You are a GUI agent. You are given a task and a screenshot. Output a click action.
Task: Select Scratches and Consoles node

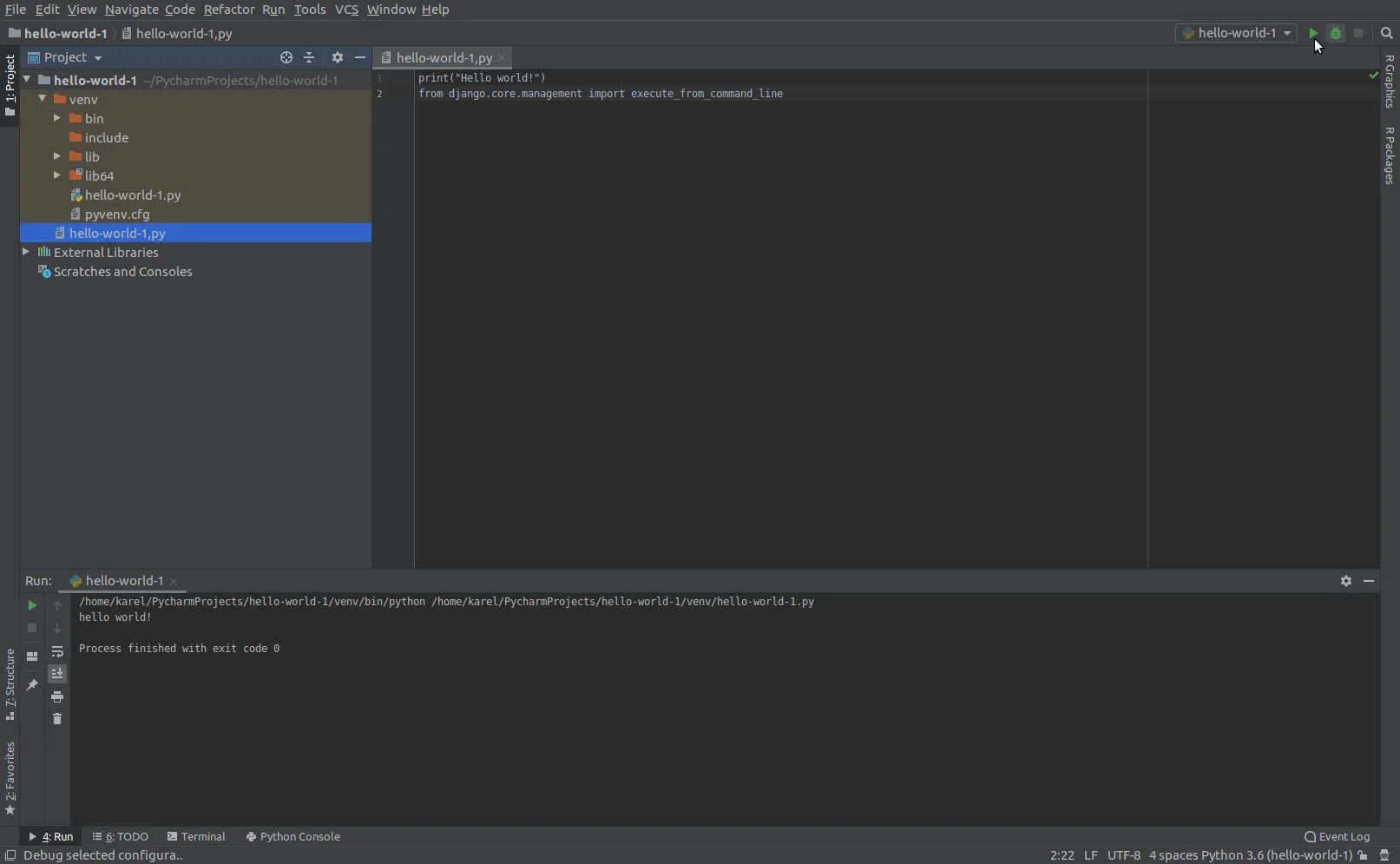(x=122, y=271)
